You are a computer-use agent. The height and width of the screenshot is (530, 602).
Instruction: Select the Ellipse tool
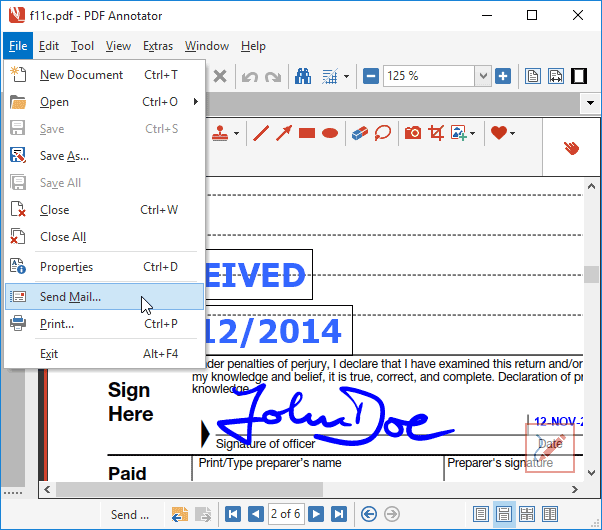click(330, 133)
